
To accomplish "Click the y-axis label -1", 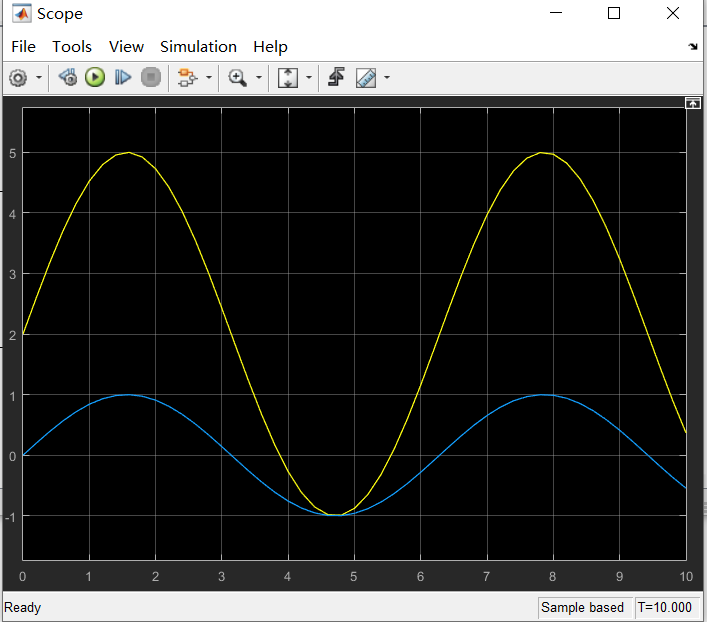I will pos(10,517).
